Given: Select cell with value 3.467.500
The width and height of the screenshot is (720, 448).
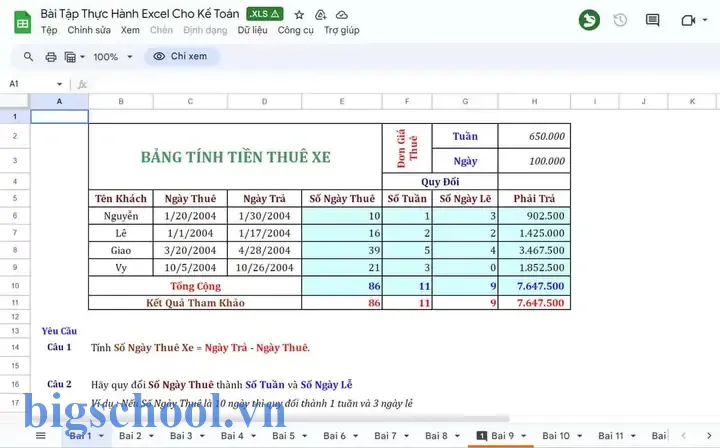Looking at the screenshot, I should (x=534, y=250).
